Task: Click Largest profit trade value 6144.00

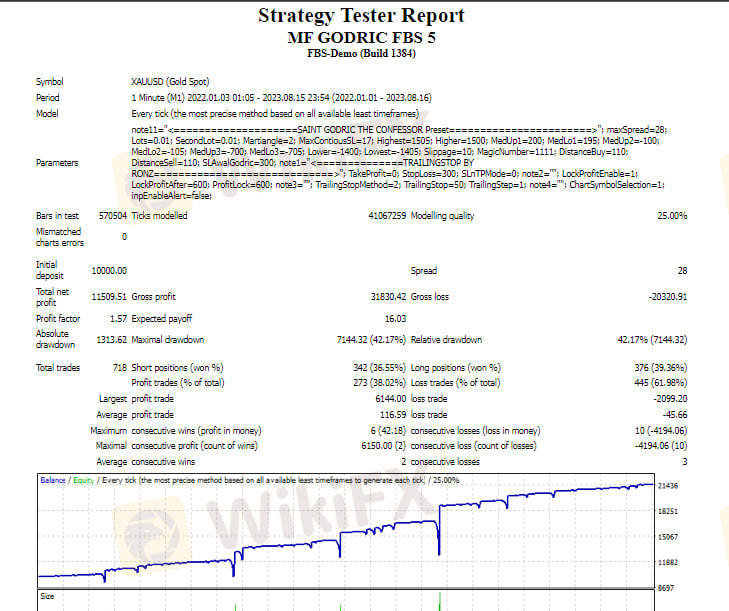Action: [x=391, y=398]
